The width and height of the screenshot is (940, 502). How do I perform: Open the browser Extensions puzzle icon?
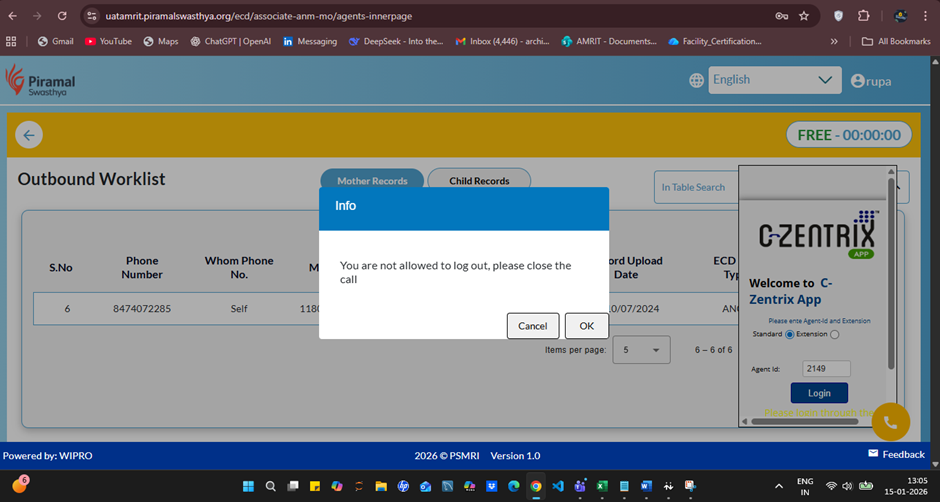[x=864, y=16]
